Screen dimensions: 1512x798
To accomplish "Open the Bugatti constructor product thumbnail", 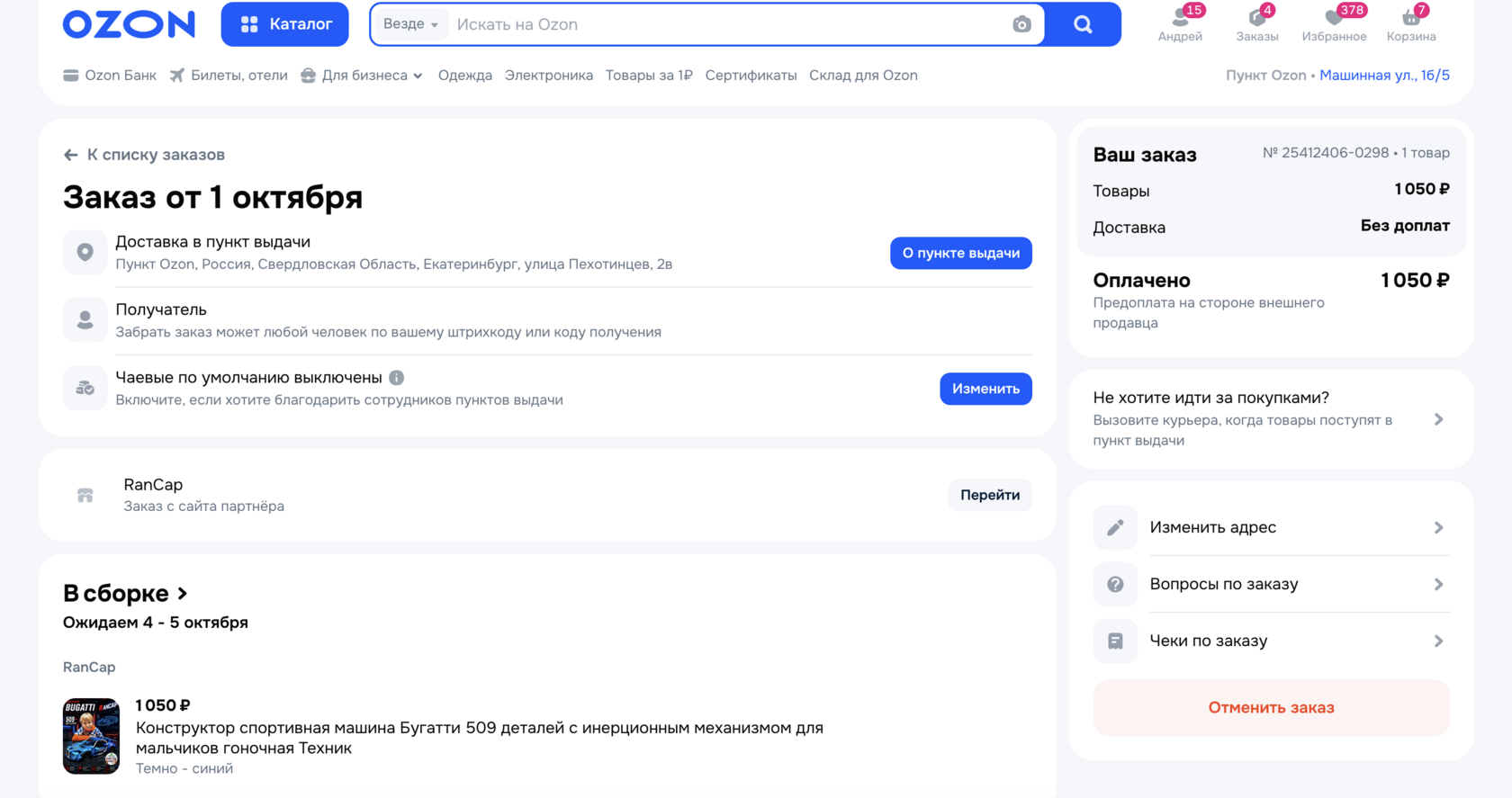I will [91, 736].
